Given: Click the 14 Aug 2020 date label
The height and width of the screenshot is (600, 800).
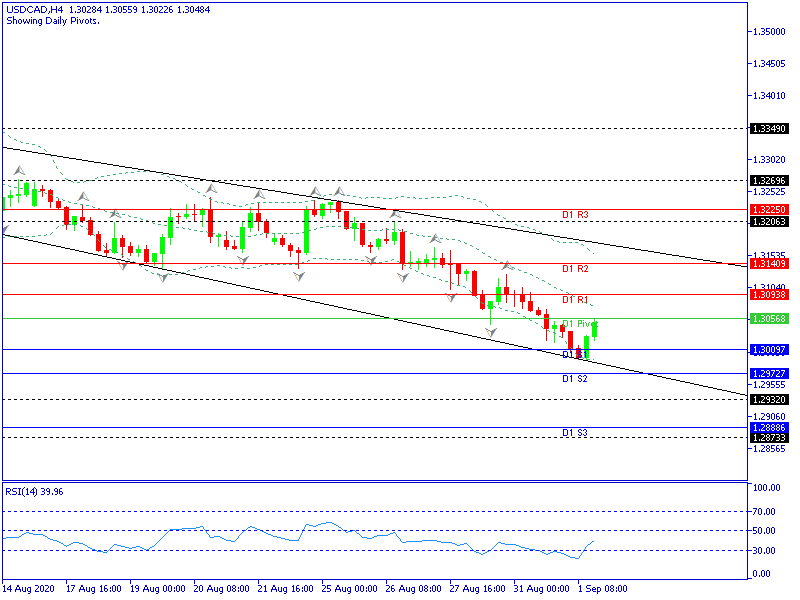Looking at the screenshot, I should point(28,590).
